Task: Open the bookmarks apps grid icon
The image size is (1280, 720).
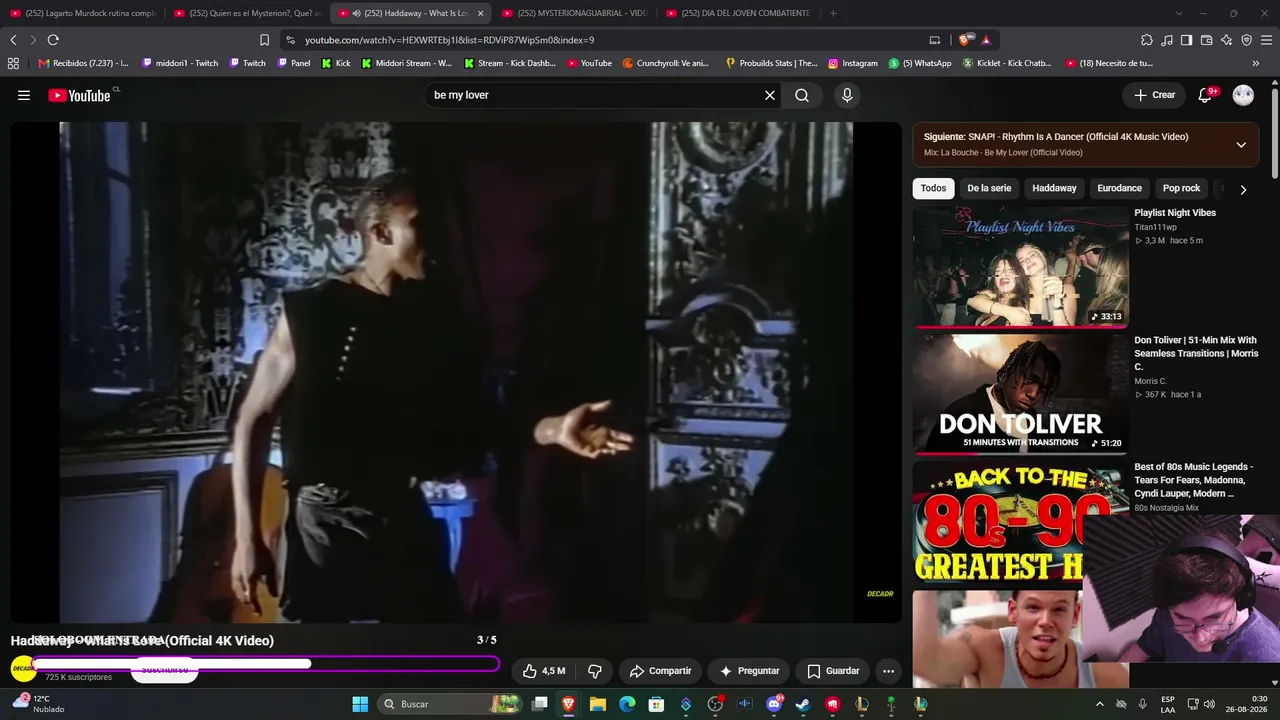Action: point(13,63)
